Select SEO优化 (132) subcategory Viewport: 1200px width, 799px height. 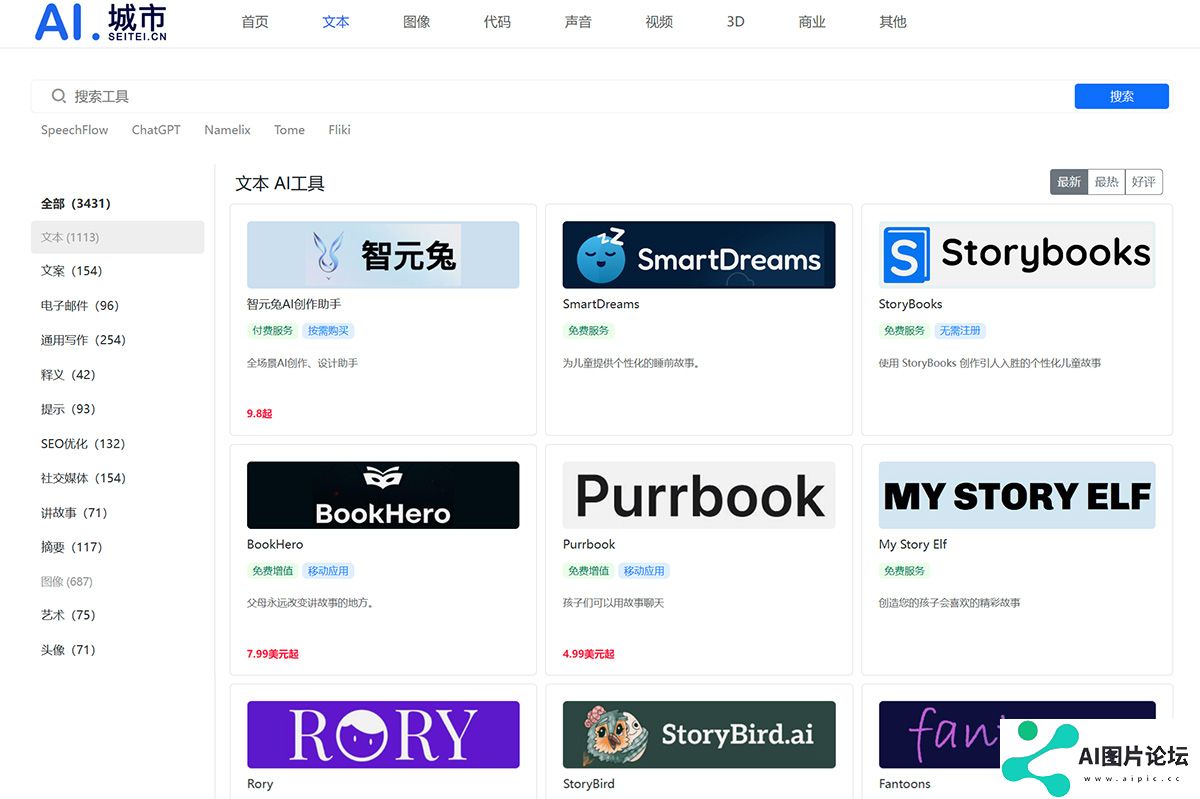coord(83,444)
